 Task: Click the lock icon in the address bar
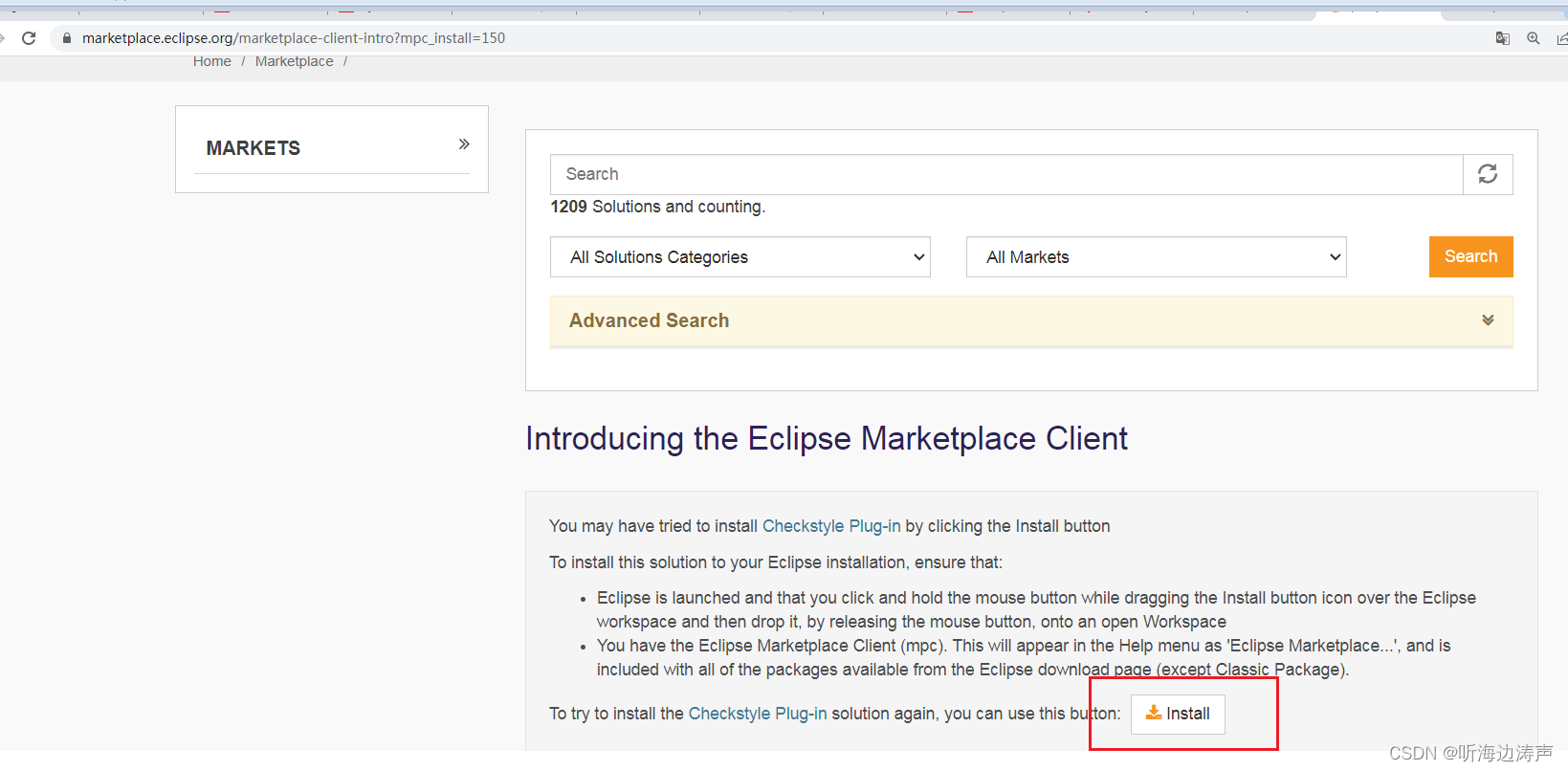[67, 38]
